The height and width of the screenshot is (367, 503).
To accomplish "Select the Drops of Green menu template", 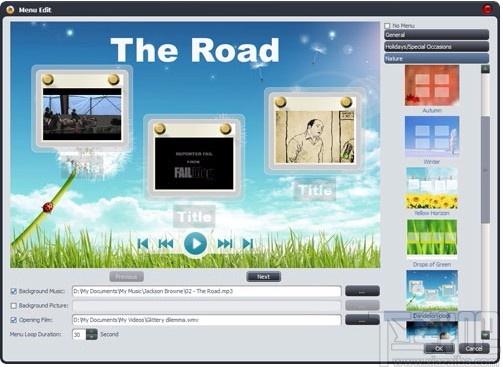I will point(432,239).
